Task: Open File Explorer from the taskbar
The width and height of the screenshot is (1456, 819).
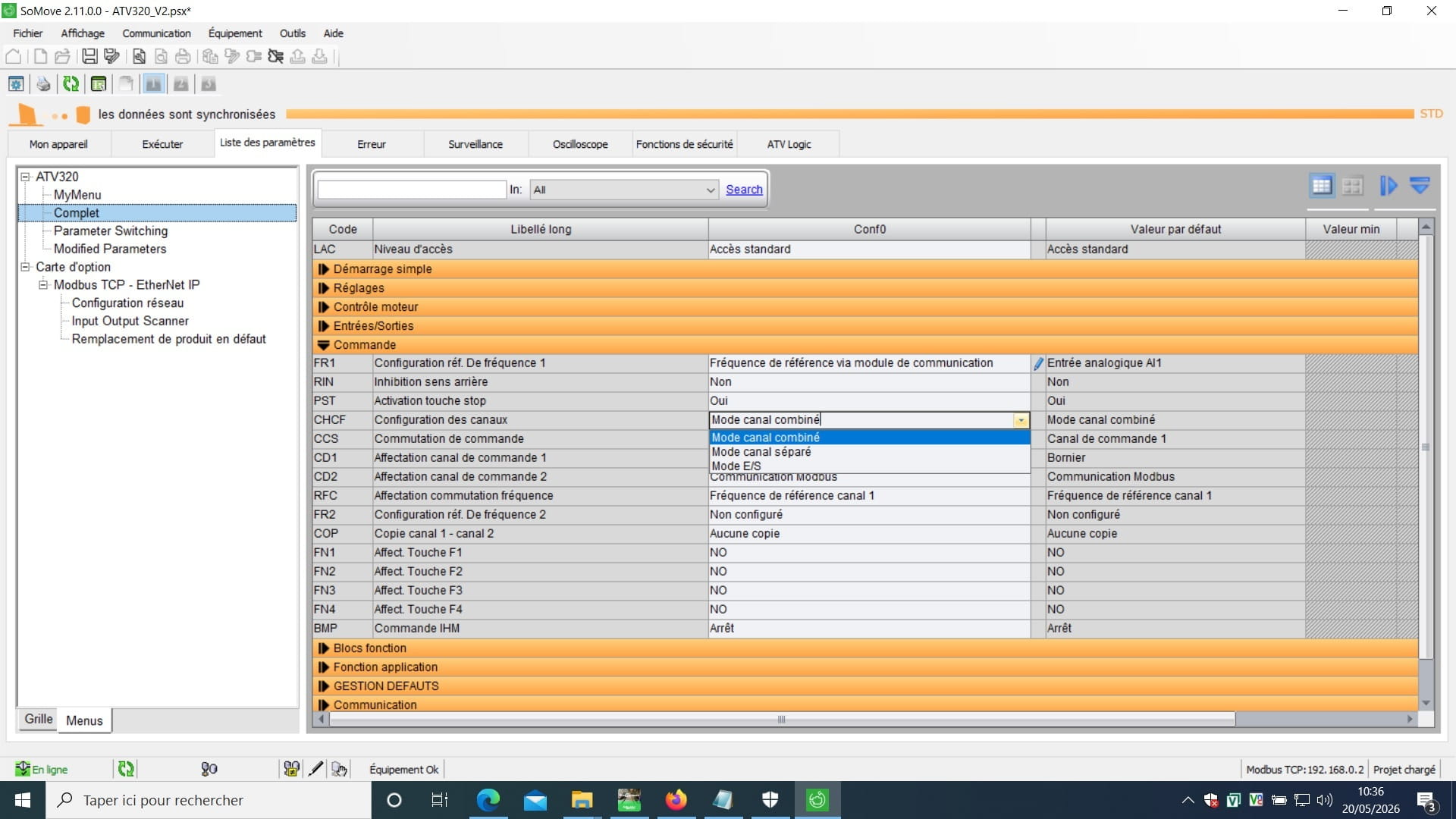Action: coord(582,800)
